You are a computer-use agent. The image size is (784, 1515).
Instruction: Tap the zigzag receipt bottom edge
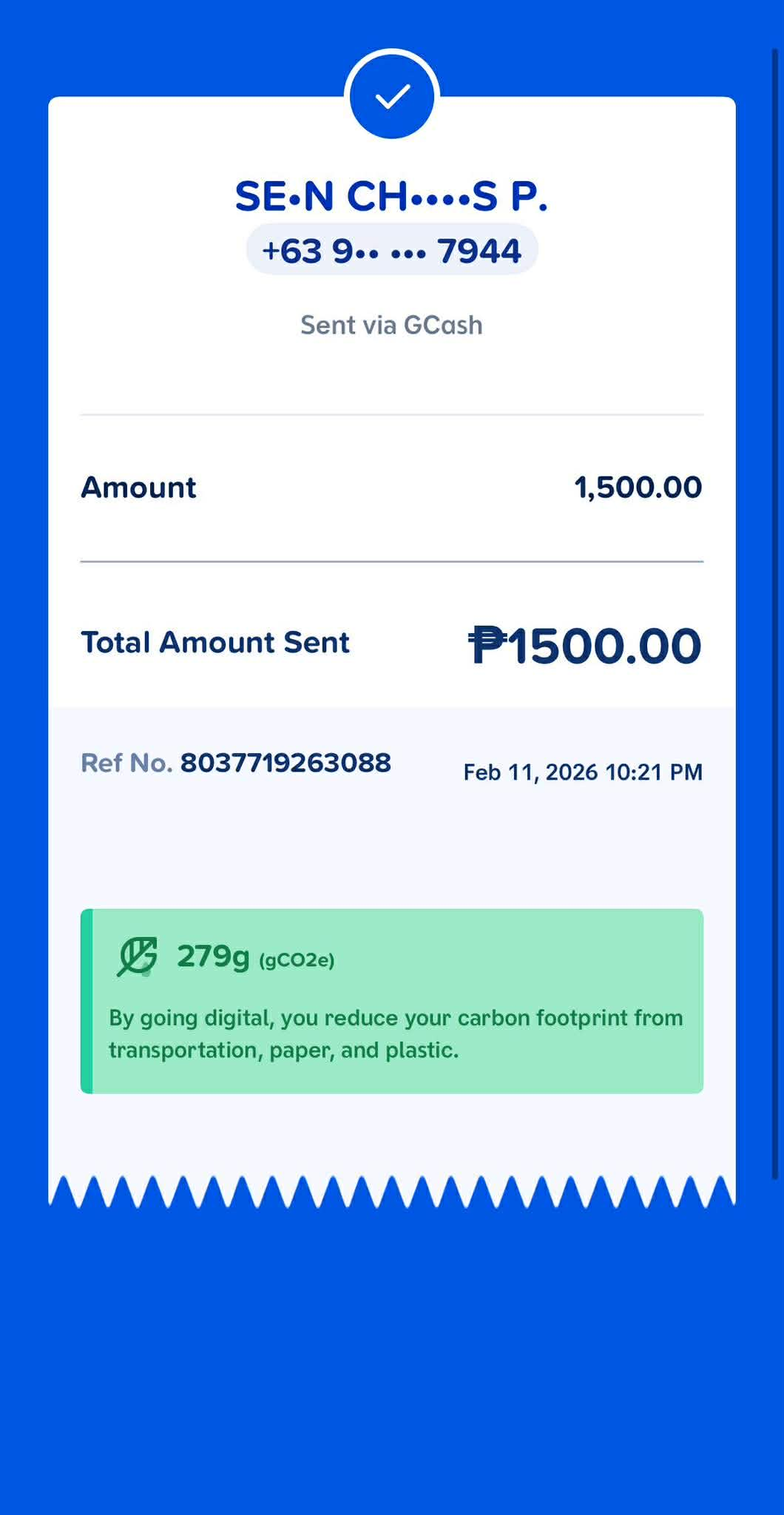pyautogui.click(x=391, y=1191)
